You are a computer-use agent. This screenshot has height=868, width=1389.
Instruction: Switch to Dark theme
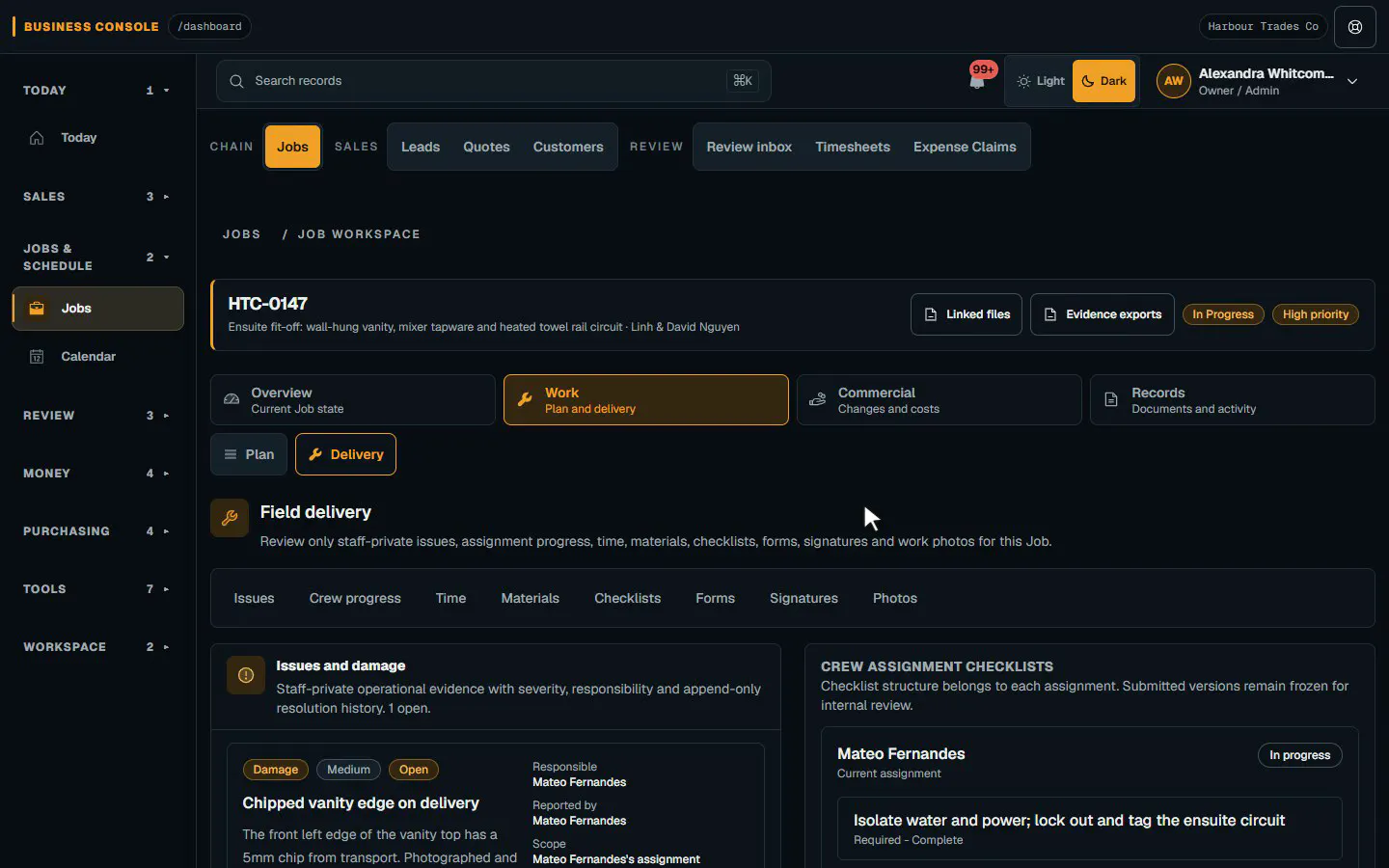1103,81
